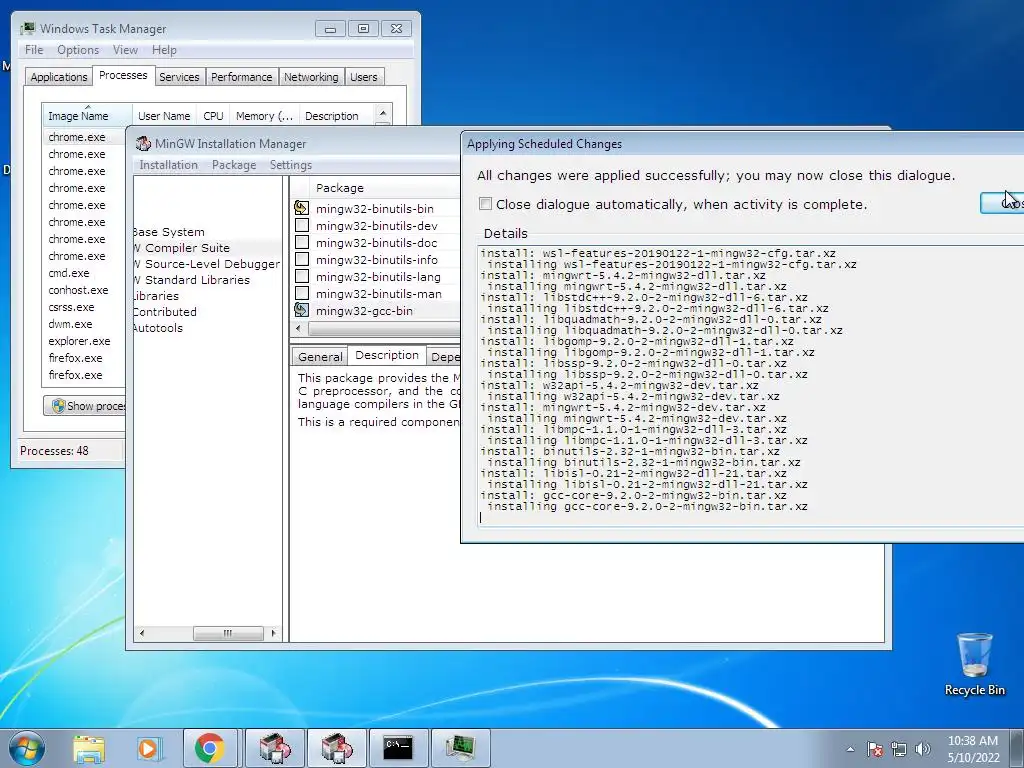Select Contributed category in MinGW
The width and height of the screenshot is (1024, 768).
click(x=165, y=312)
